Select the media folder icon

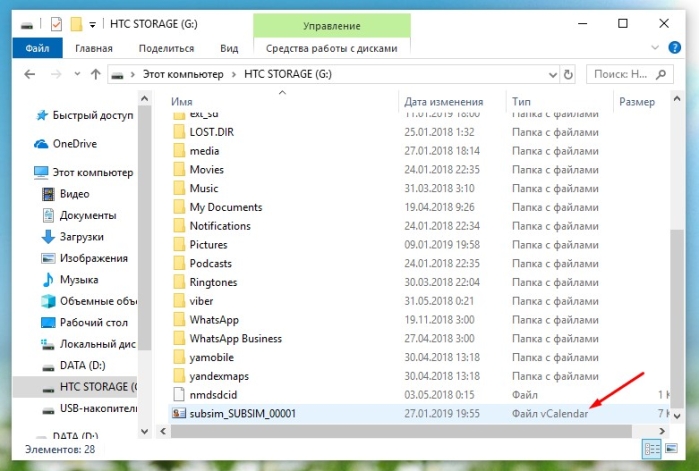pyautogui.click(x=179, y=151)
